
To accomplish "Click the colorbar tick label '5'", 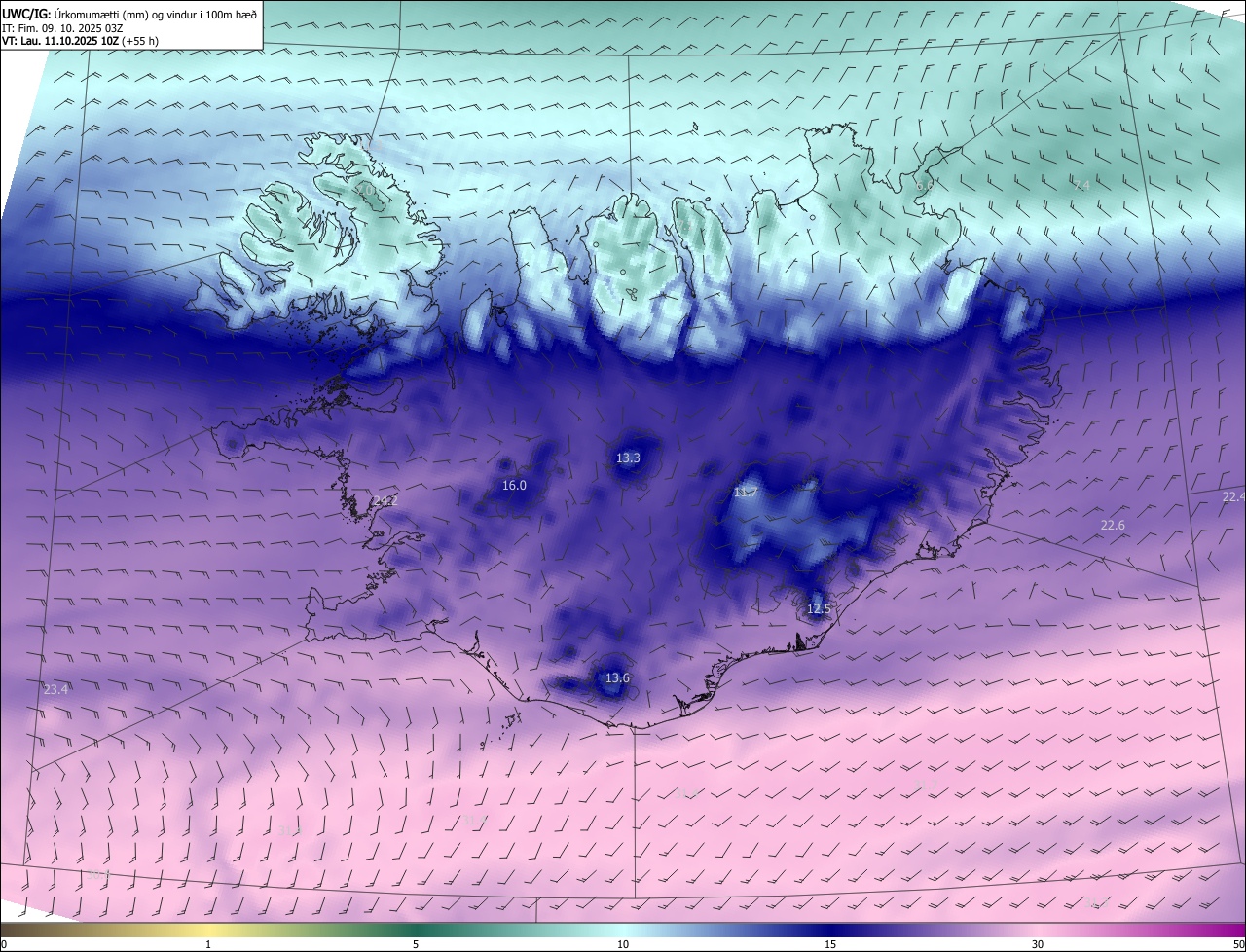I will (x=416, y=944).
